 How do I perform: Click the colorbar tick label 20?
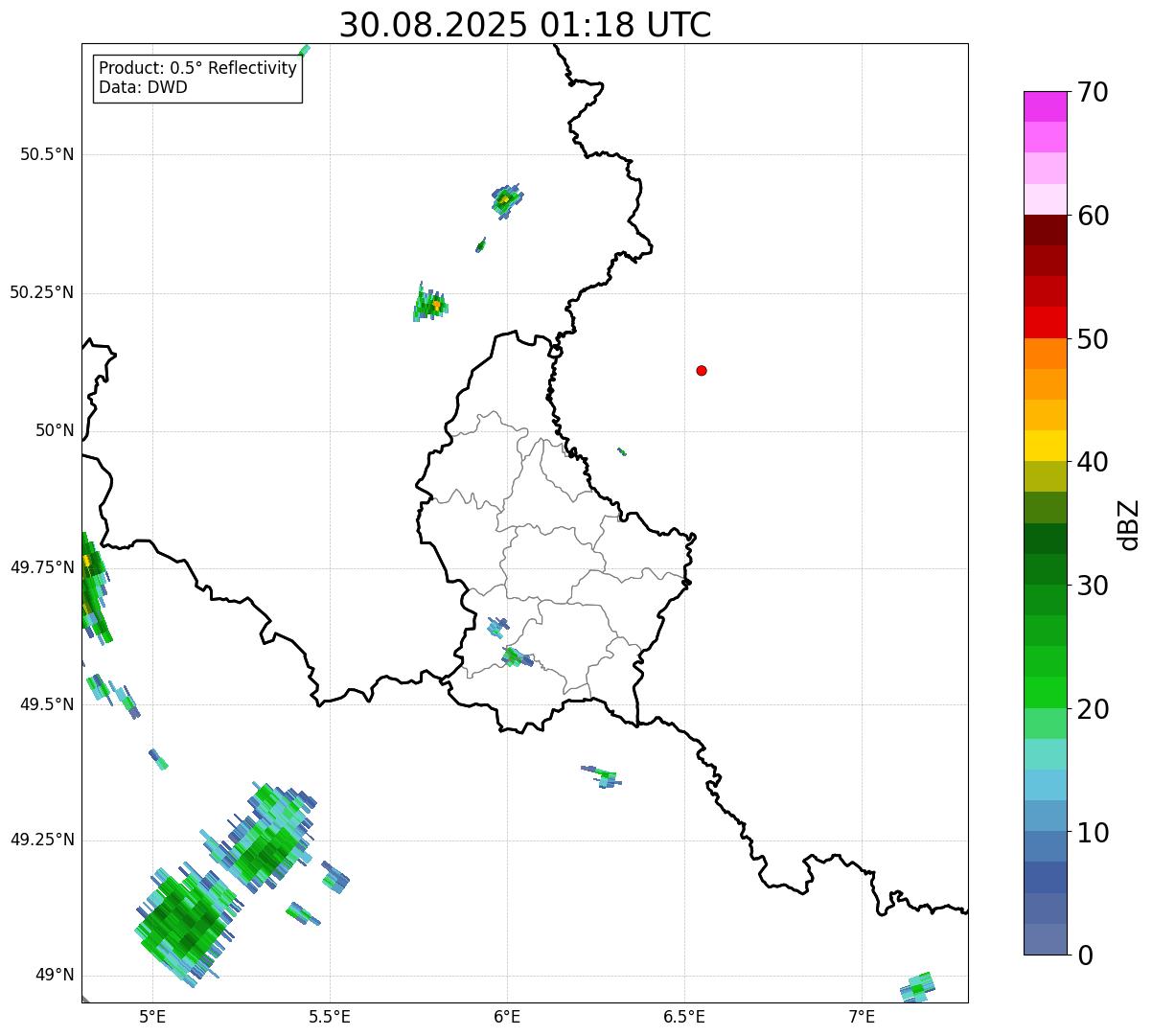1093,709
